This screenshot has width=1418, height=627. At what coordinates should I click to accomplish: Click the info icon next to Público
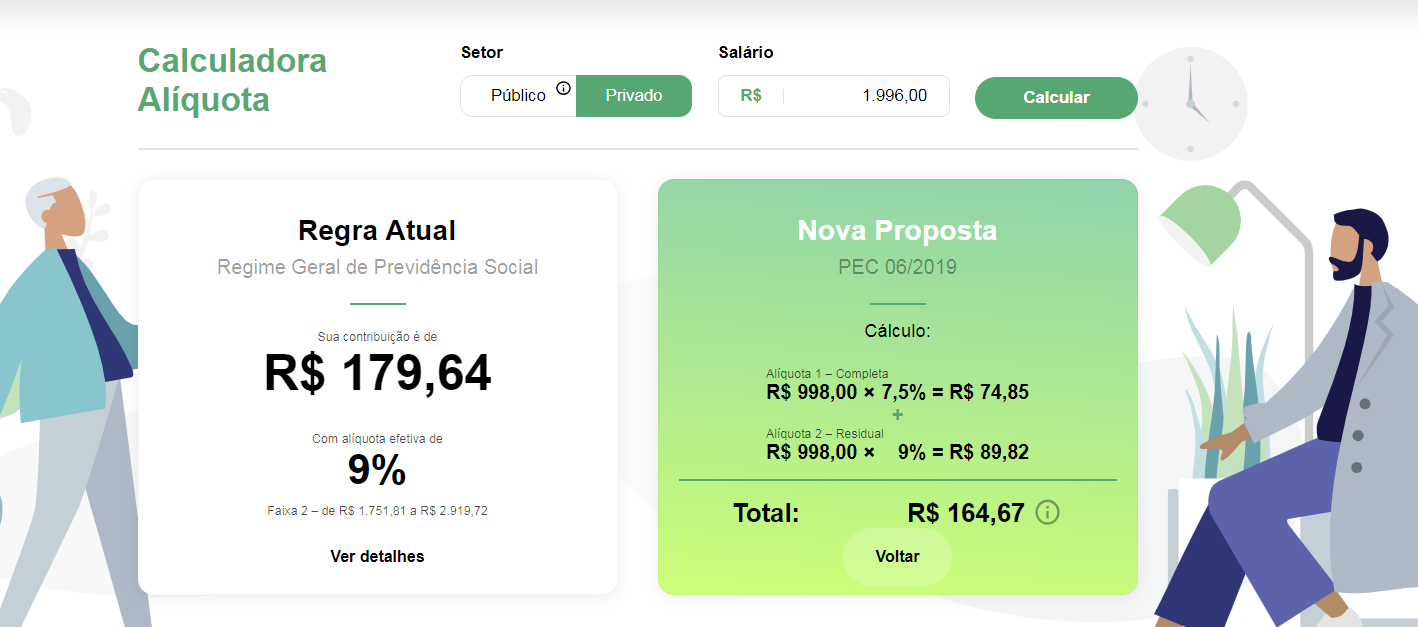coord(563,88)
